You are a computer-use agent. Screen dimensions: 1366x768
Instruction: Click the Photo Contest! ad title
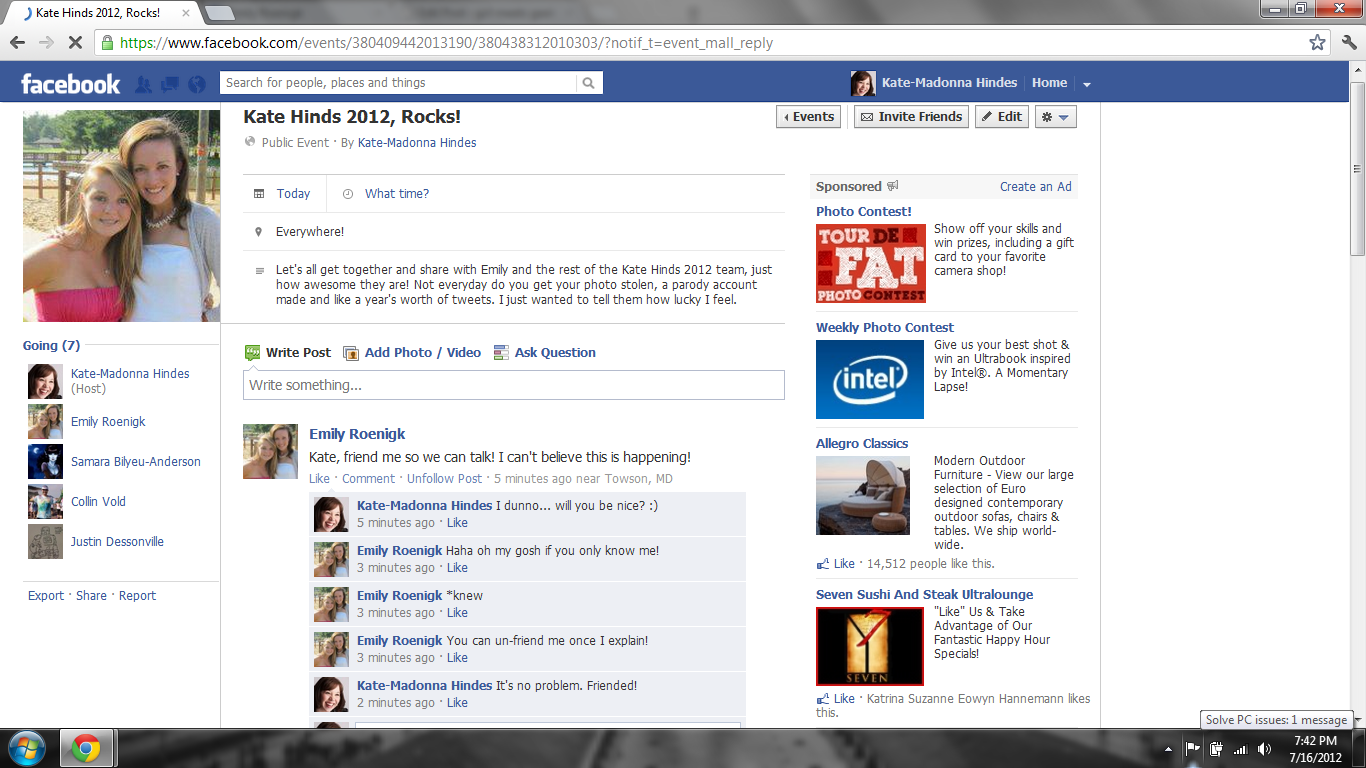pyautogui.click(x=864, y=212)
